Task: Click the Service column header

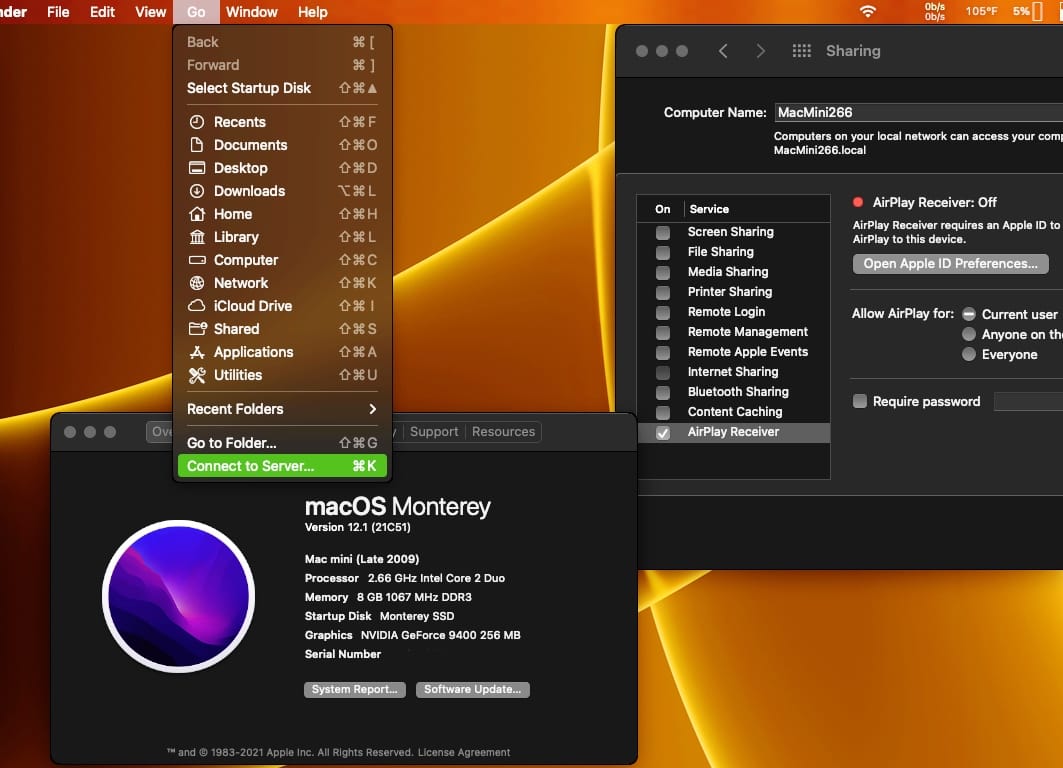Action: [709, 209]
